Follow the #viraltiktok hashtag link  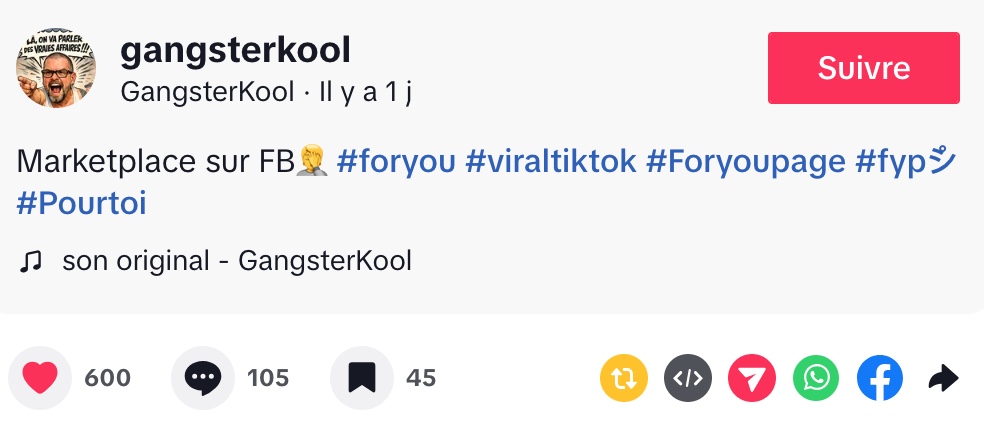pyautogui.click(x=551, y=161)
